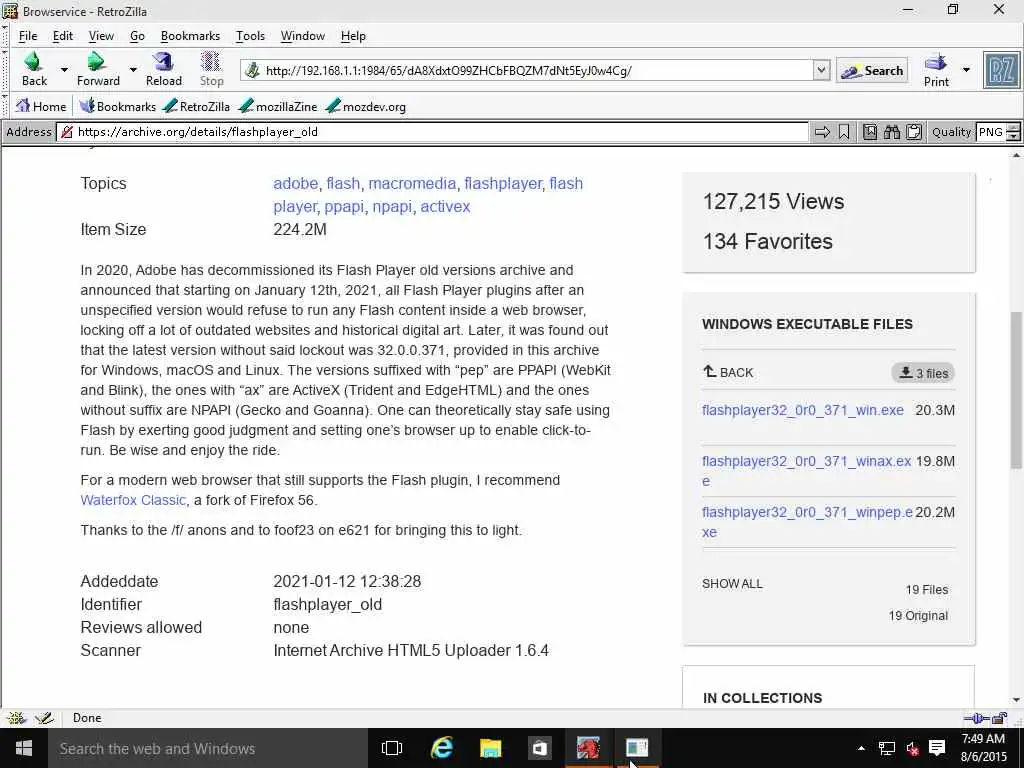Click the security padlock icon in status bar
The width and height of the screenshot is (1024, 768).
1000,718
